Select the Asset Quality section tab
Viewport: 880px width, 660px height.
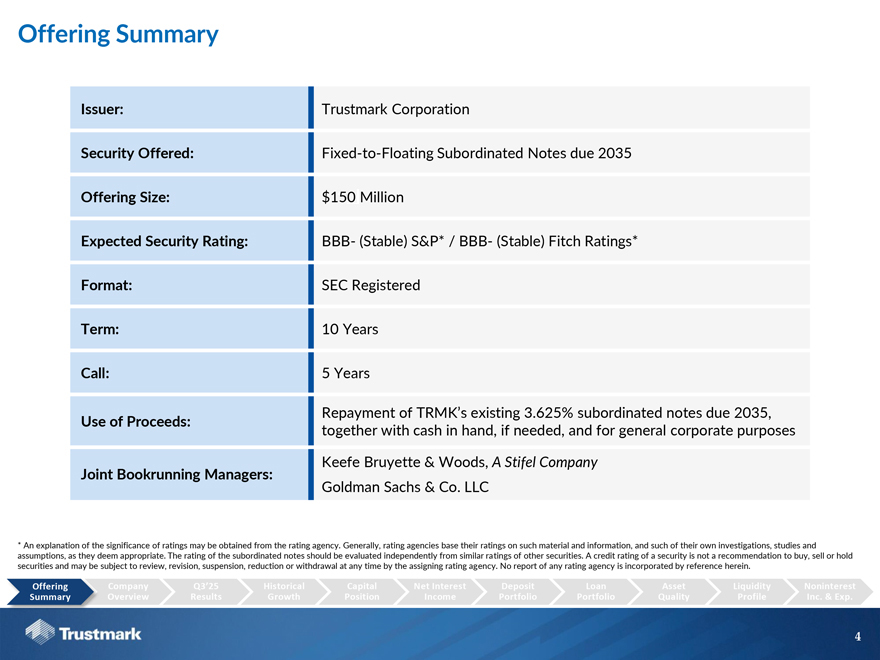pyautogui.click(x=674, y=591)
